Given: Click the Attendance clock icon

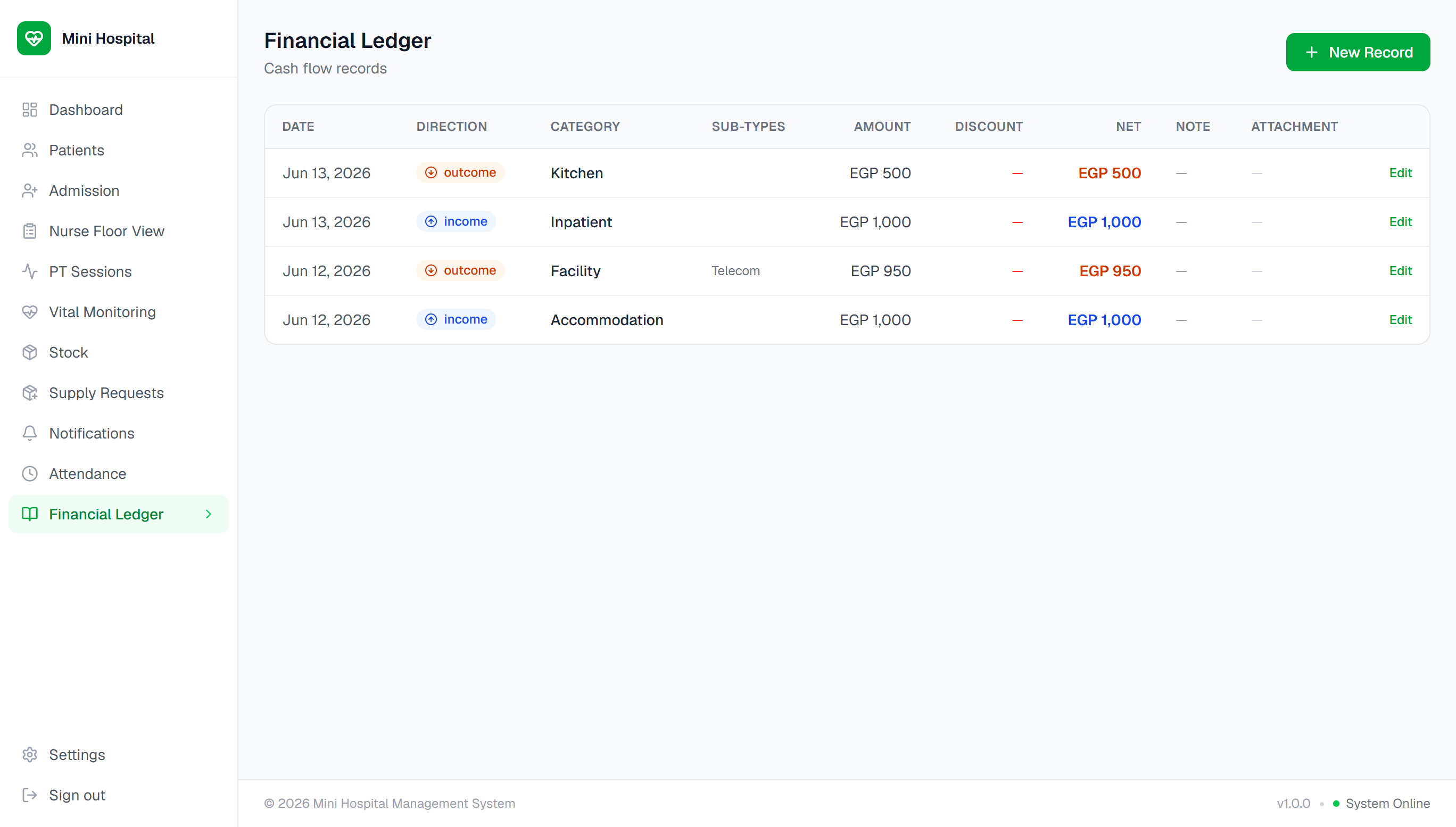Looking at the screenshot, I should (x=29, y=474).
